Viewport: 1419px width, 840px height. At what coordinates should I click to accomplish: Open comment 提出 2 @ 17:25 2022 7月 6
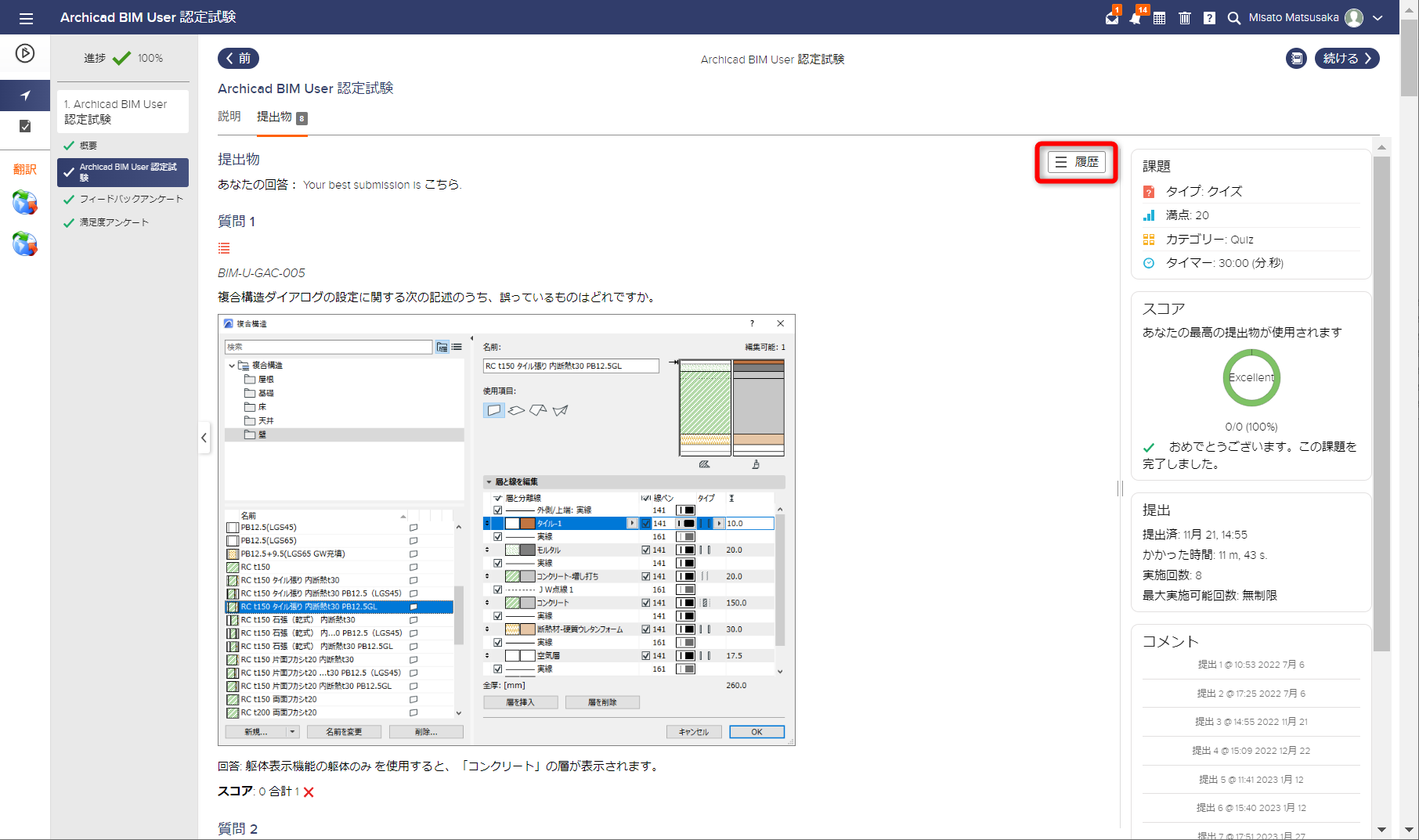pyautogui.click(x=1251, y=694)
